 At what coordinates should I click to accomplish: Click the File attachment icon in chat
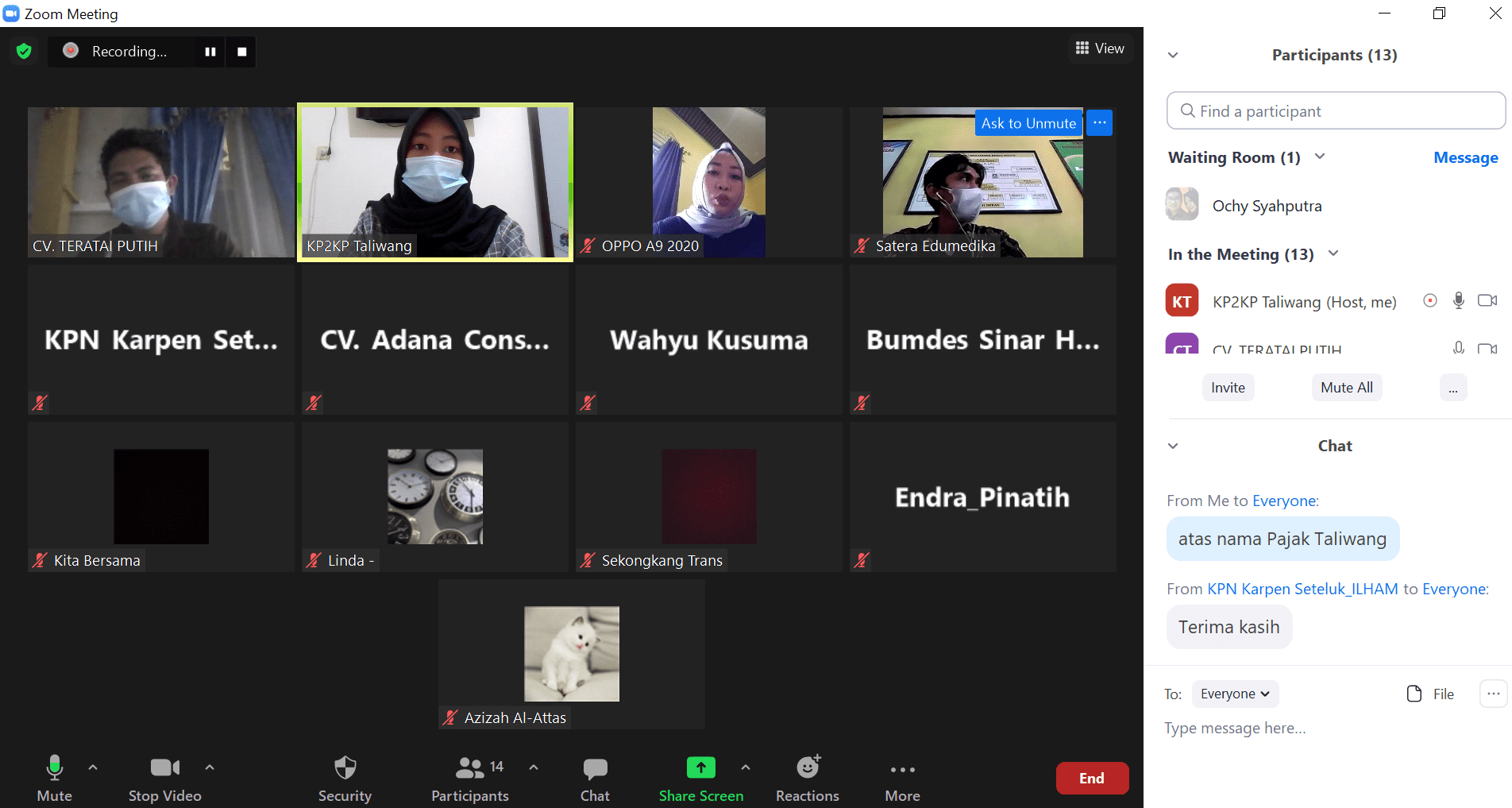[1414, 694]
